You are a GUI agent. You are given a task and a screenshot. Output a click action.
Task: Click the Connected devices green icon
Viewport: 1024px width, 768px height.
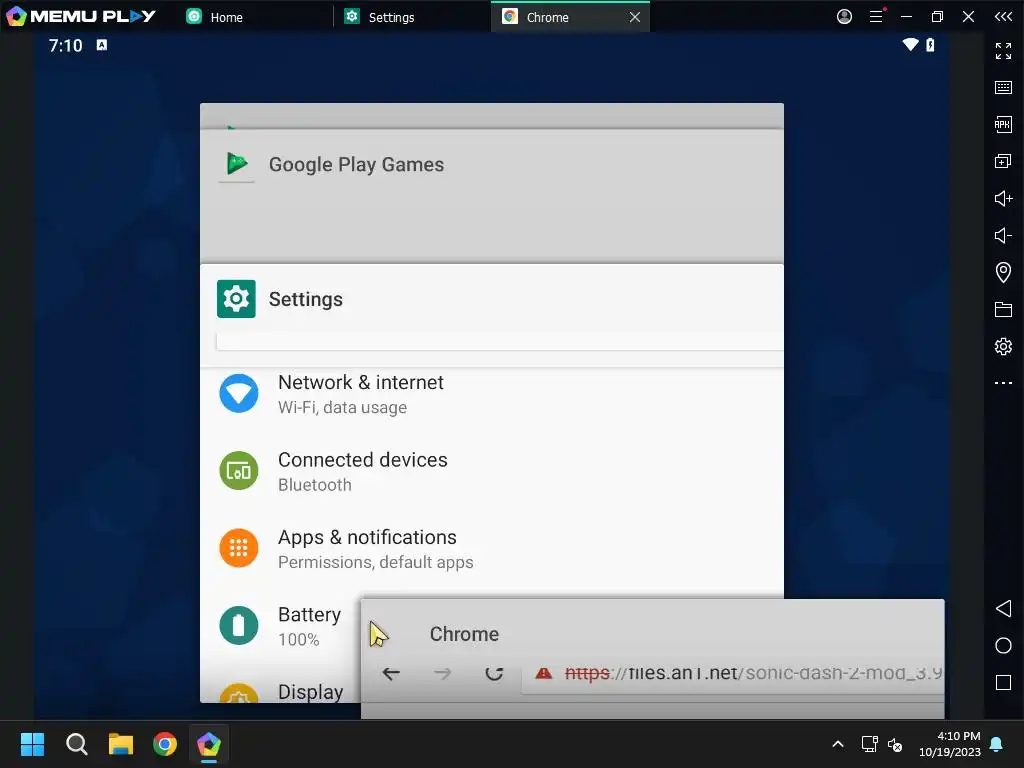(x=238, y=470)
